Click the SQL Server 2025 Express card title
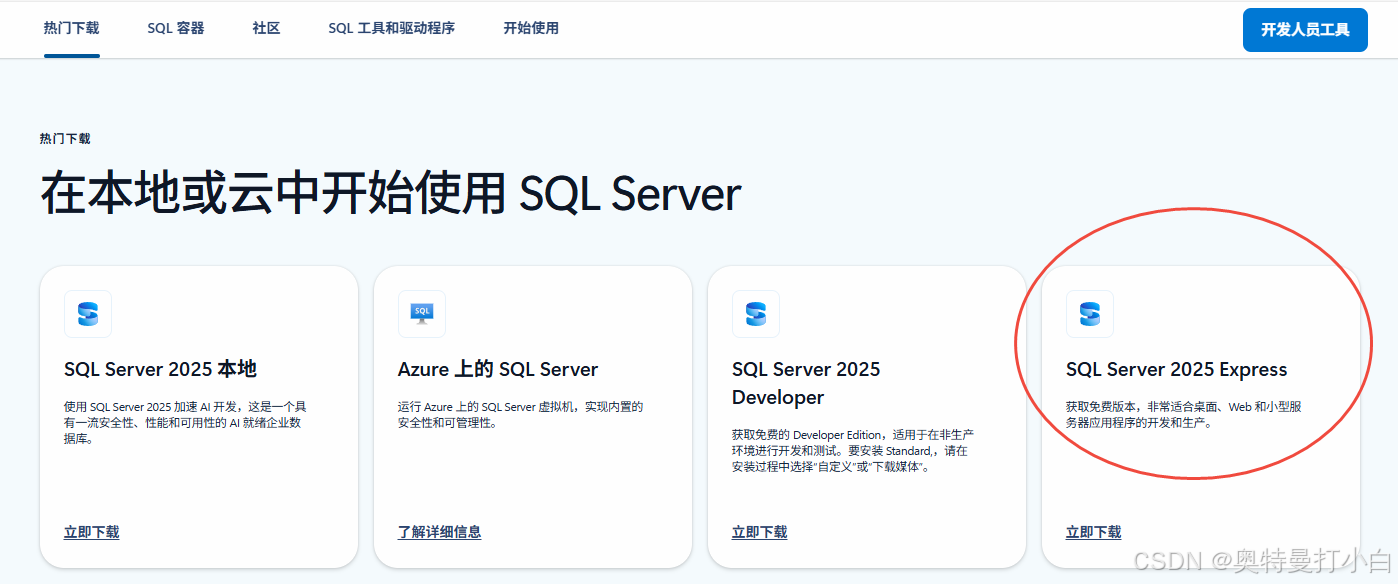 click(1176, 369)
